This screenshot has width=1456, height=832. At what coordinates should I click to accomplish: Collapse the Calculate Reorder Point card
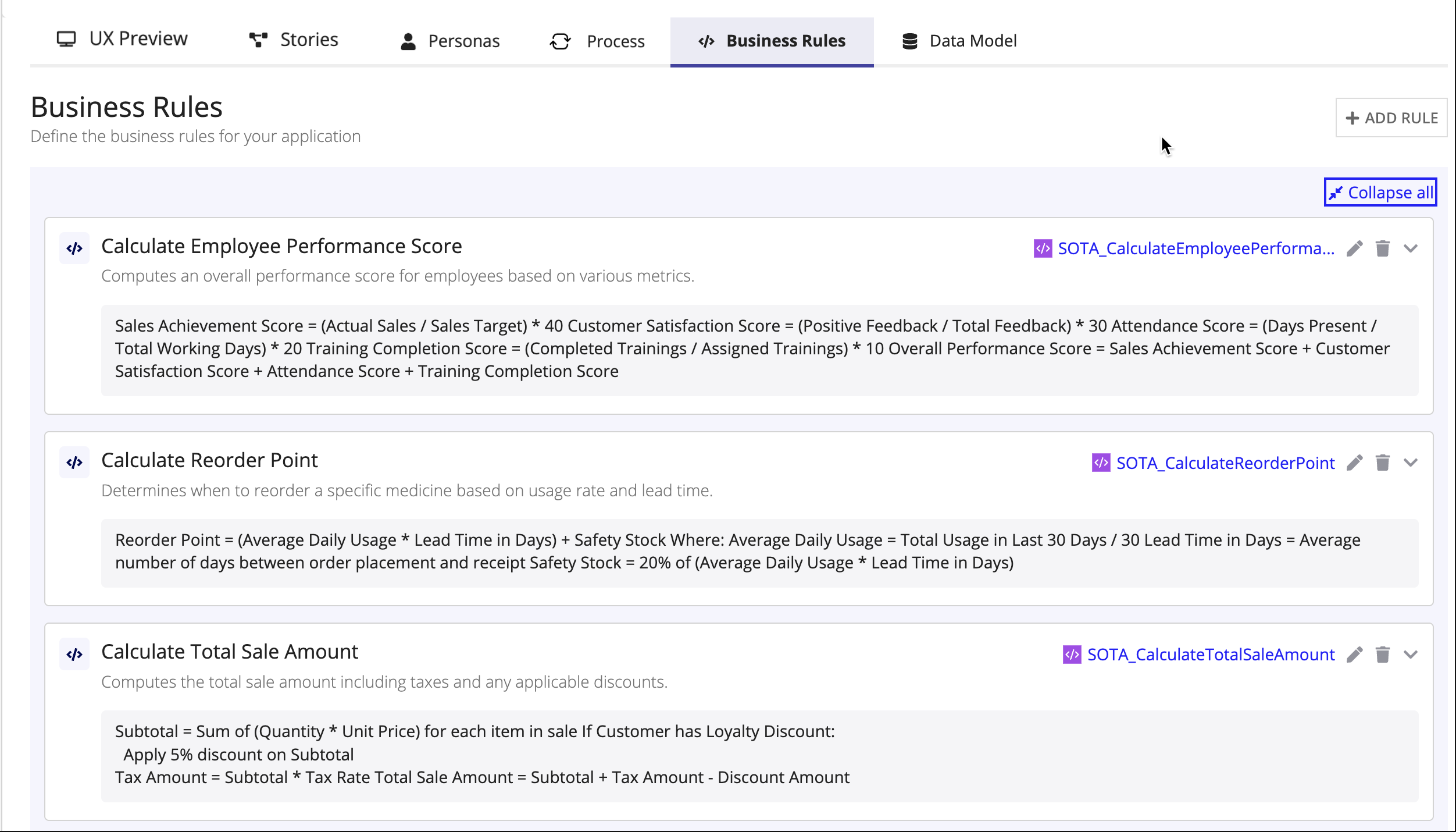click(1411, 463)
